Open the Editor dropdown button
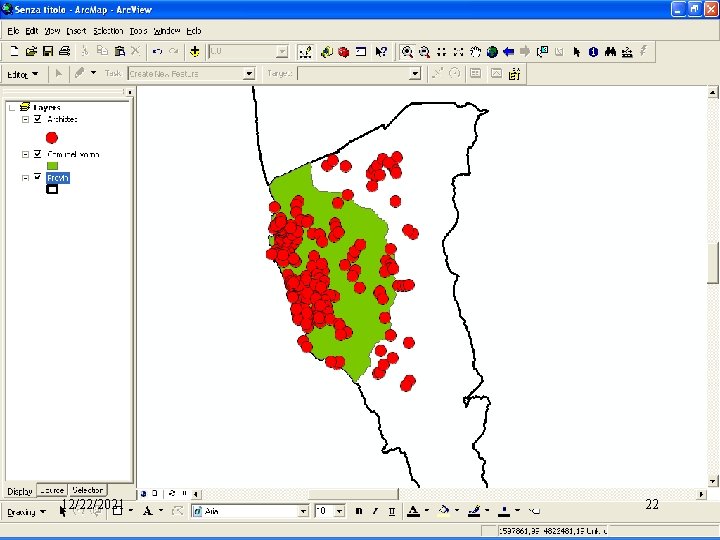The height and width of the screenshot is (540, 720). pyautogui.click(x=23, y=74)
